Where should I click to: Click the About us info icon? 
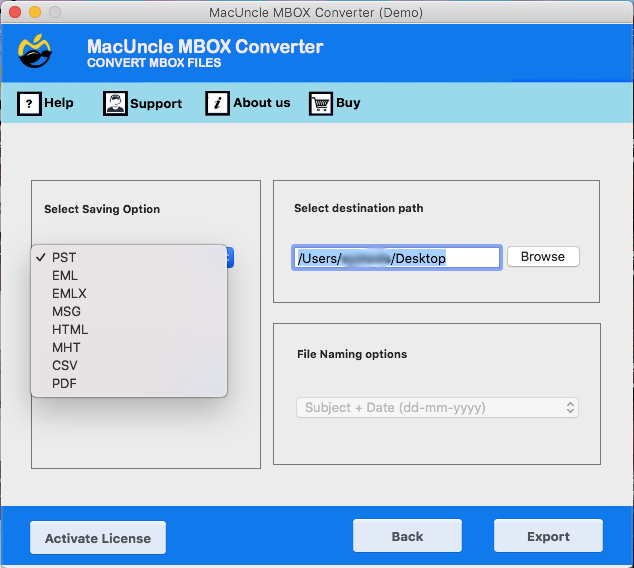(218, 103)
